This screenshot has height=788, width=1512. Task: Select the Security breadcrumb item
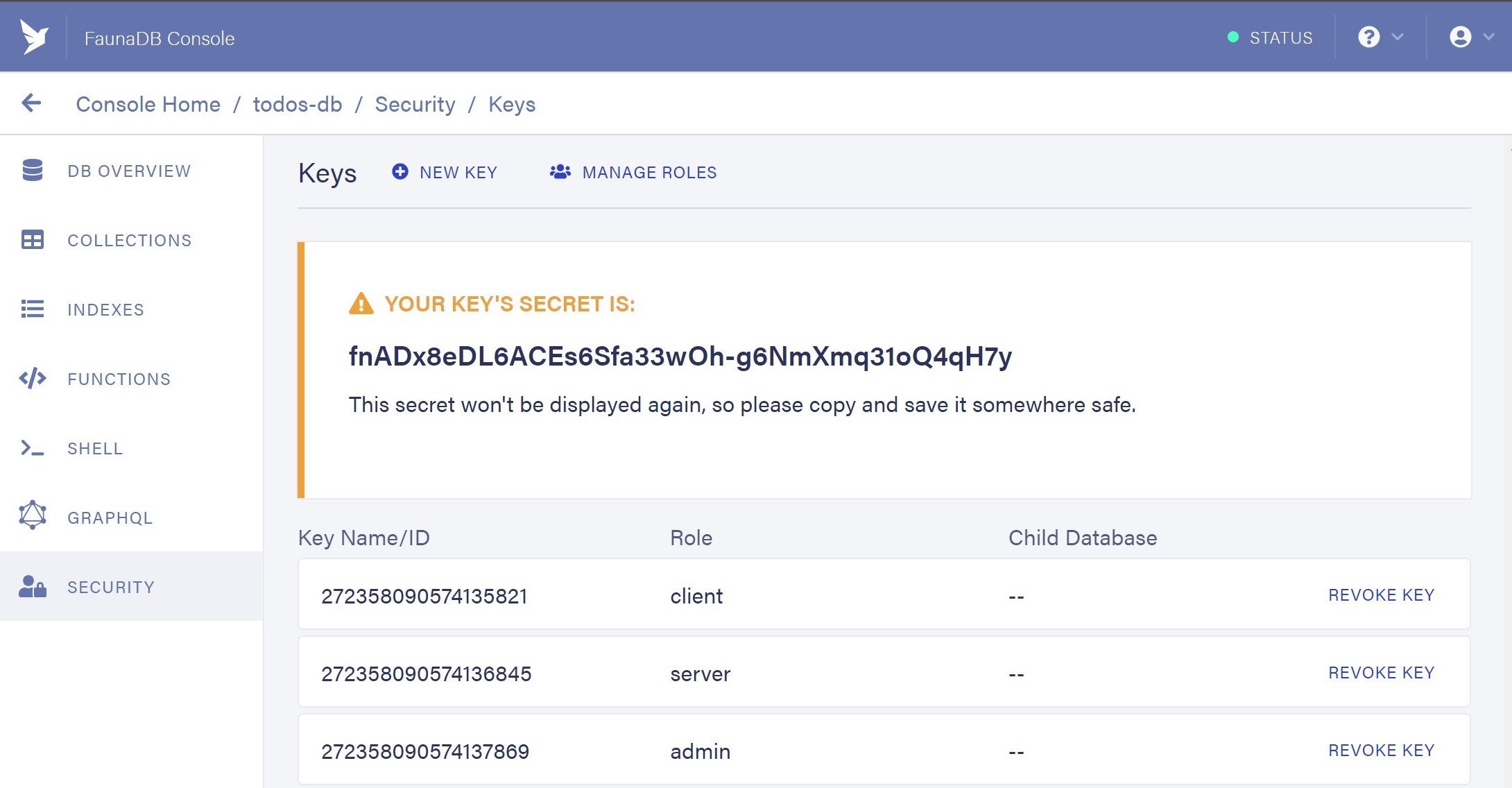415,104
